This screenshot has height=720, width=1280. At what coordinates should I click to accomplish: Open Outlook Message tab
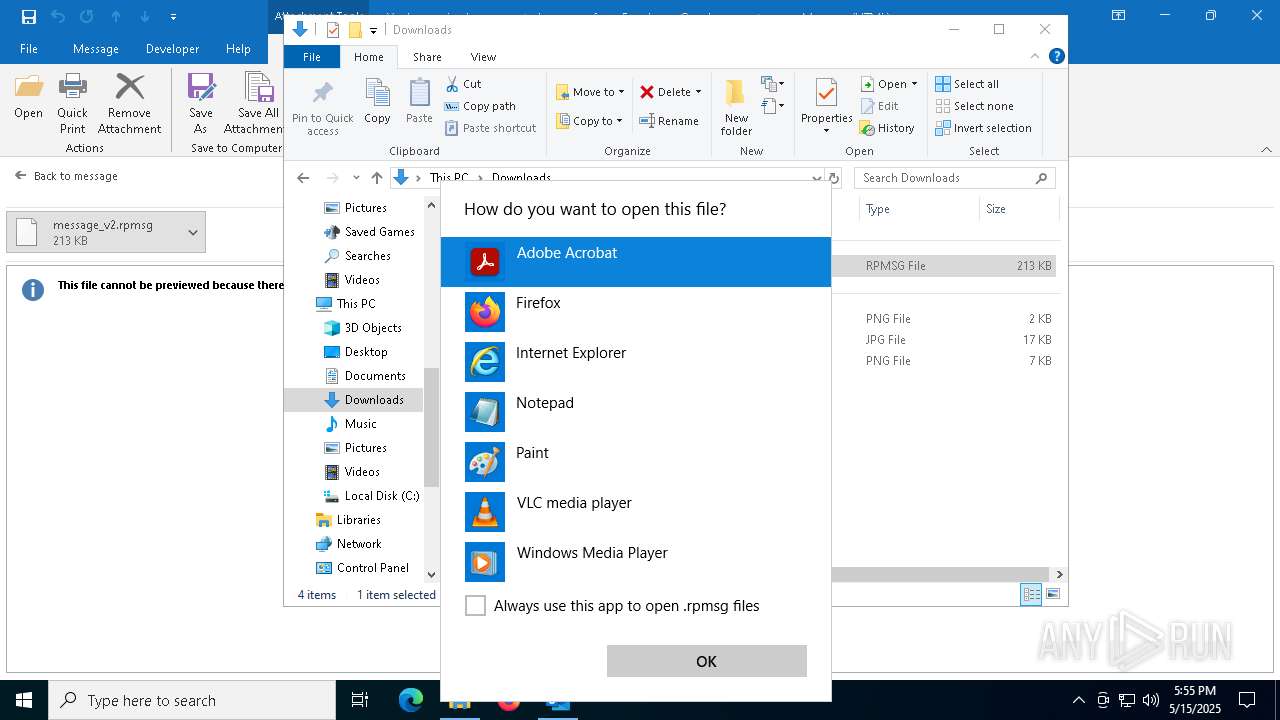tap(95, 49)
